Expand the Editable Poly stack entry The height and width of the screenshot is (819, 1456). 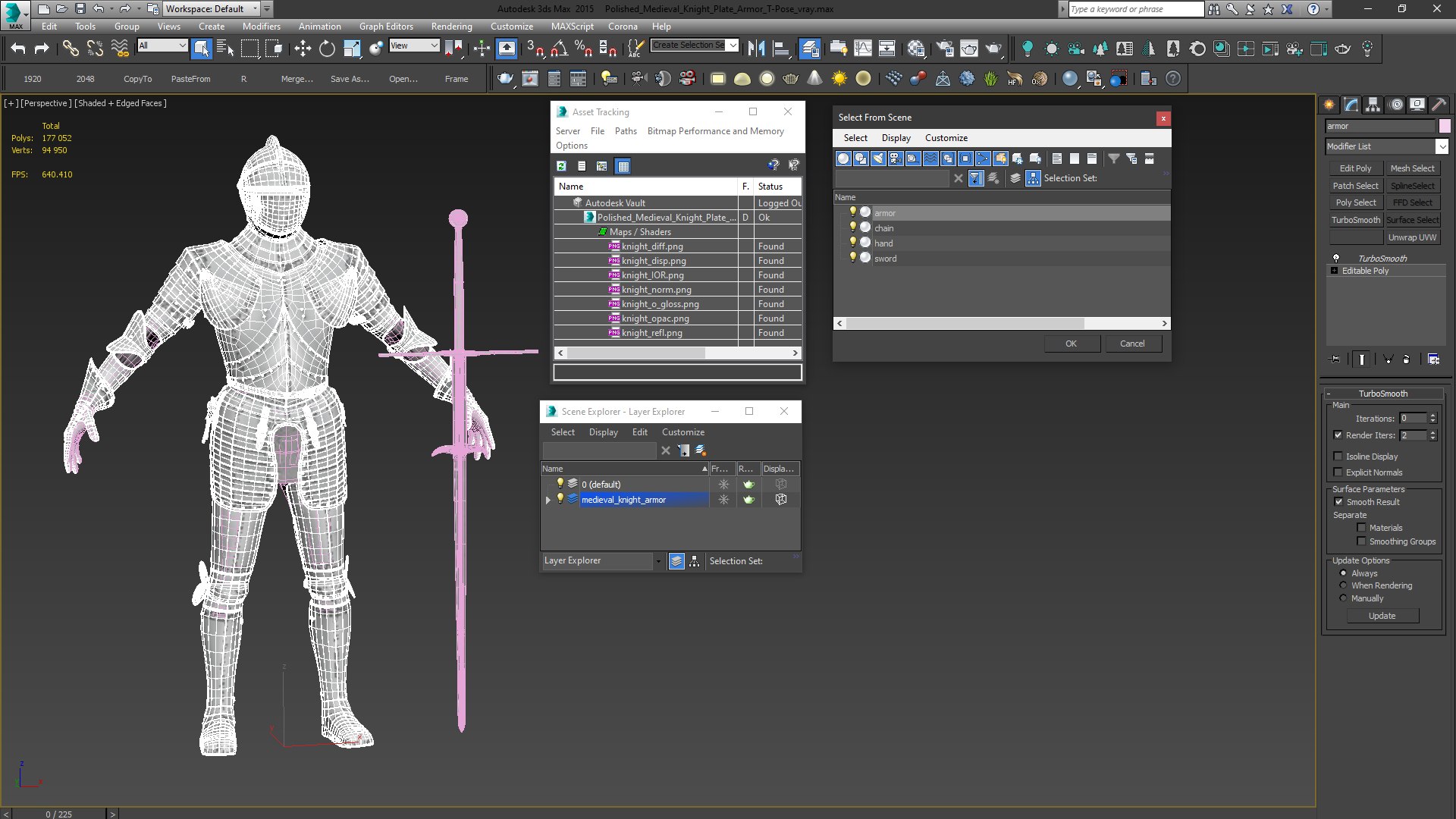coord(1334,271)
